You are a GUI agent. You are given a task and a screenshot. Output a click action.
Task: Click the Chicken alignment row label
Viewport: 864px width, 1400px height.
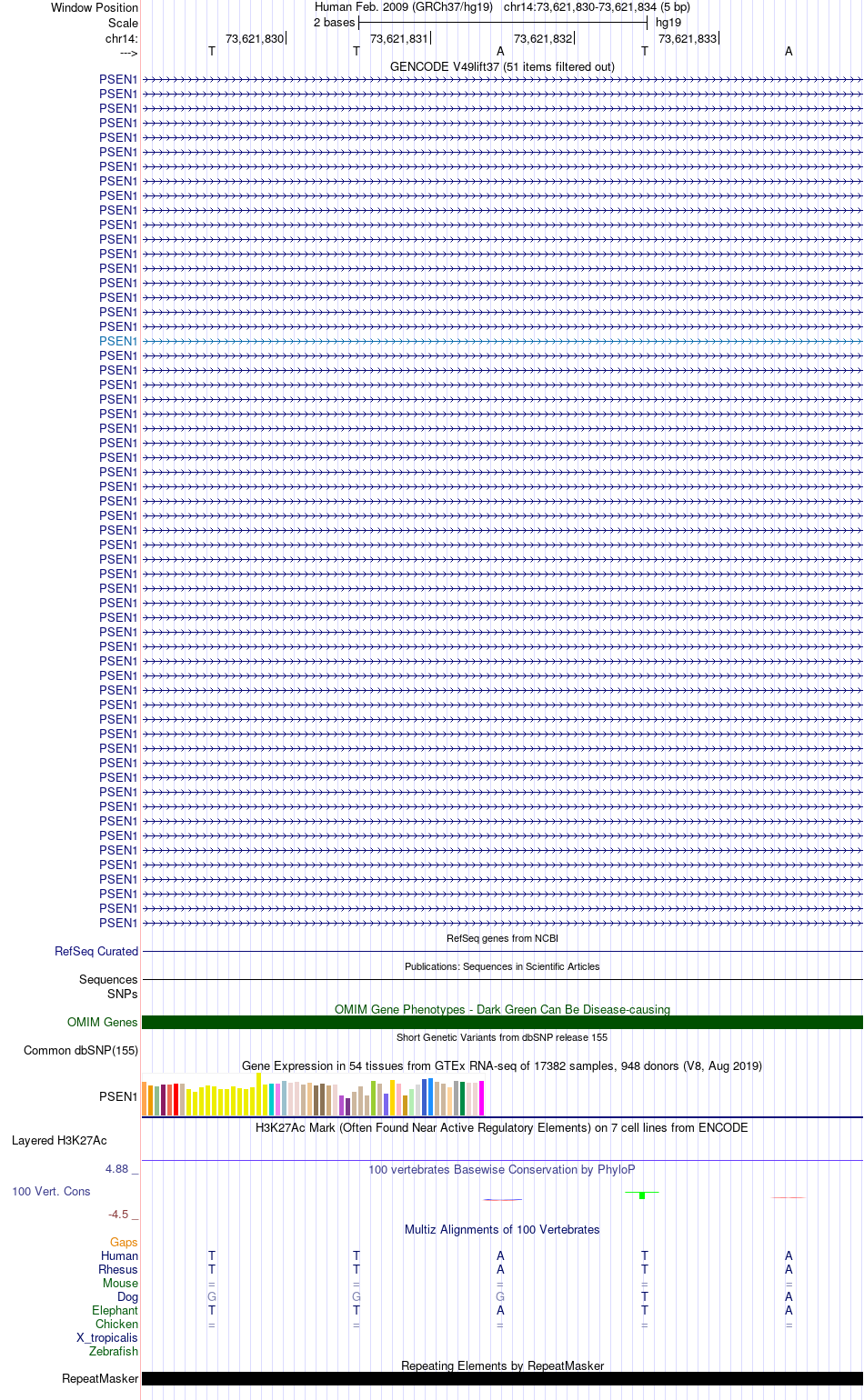pos(117,1324)
